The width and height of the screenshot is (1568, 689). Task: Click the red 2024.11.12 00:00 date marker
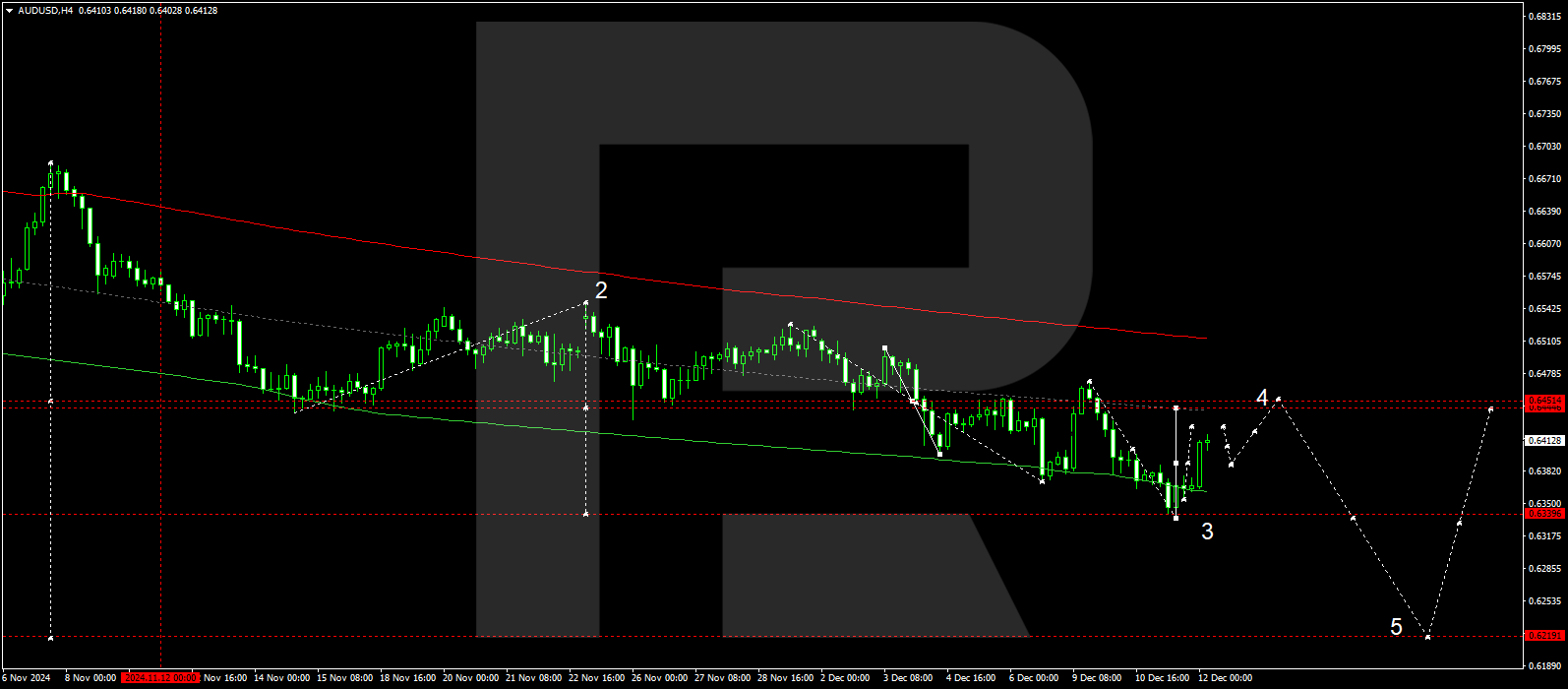click(x=161, y=678)
